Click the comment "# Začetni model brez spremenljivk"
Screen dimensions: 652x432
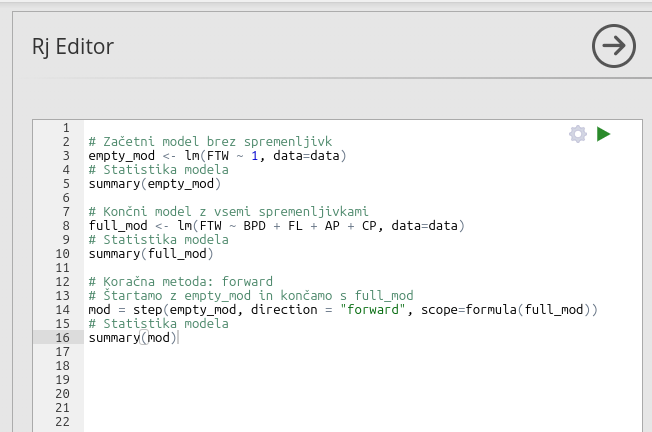tap(210, 141)
